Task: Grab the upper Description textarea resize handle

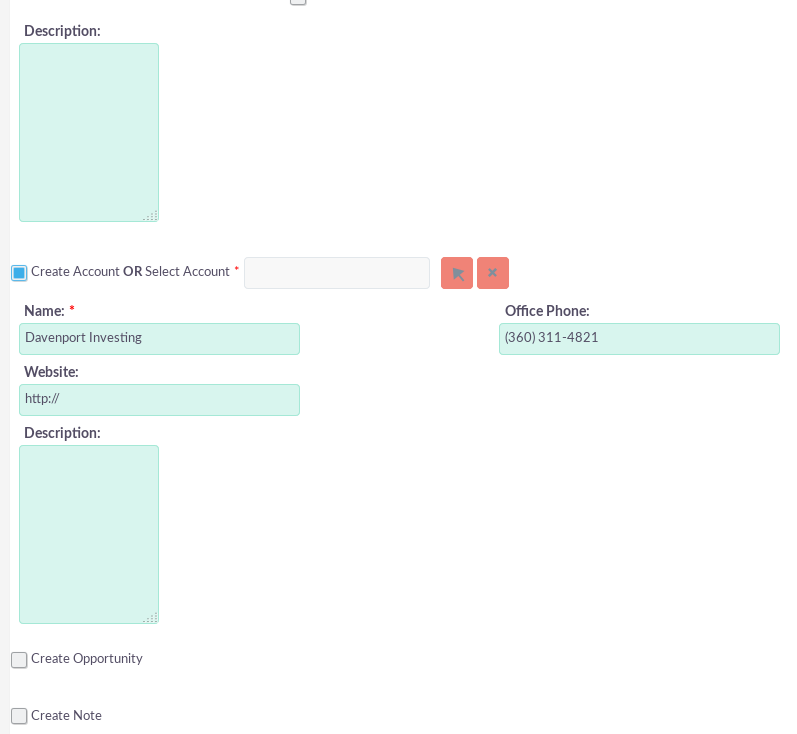Action: tap(151, 215)
